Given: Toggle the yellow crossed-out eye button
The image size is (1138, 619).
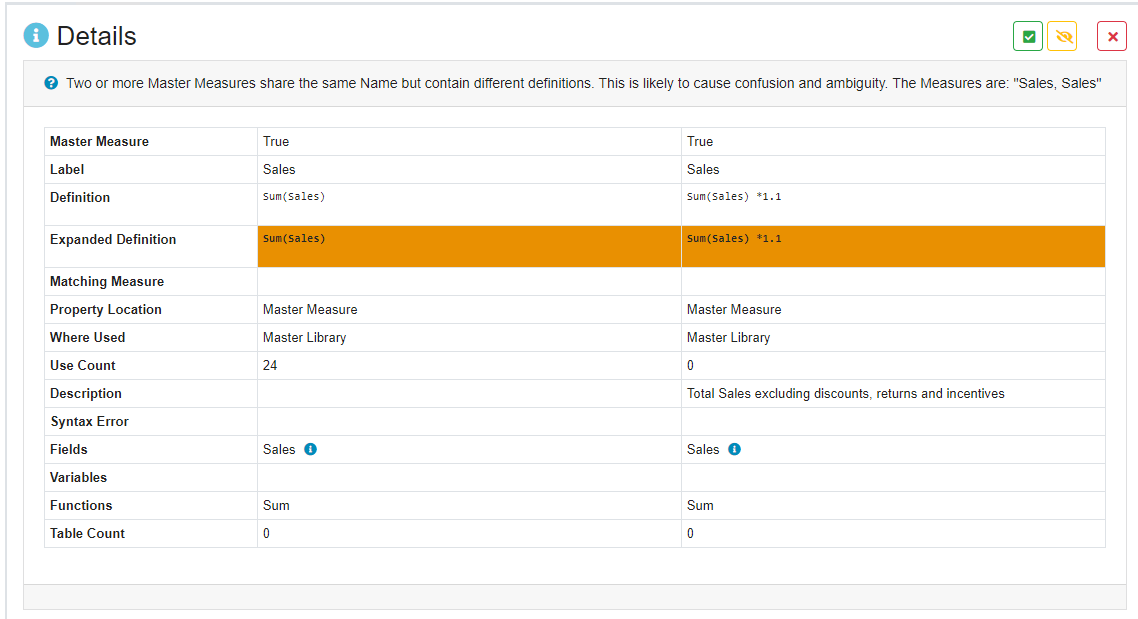Looking at the screenshot, I should [x=1062, y=37].
